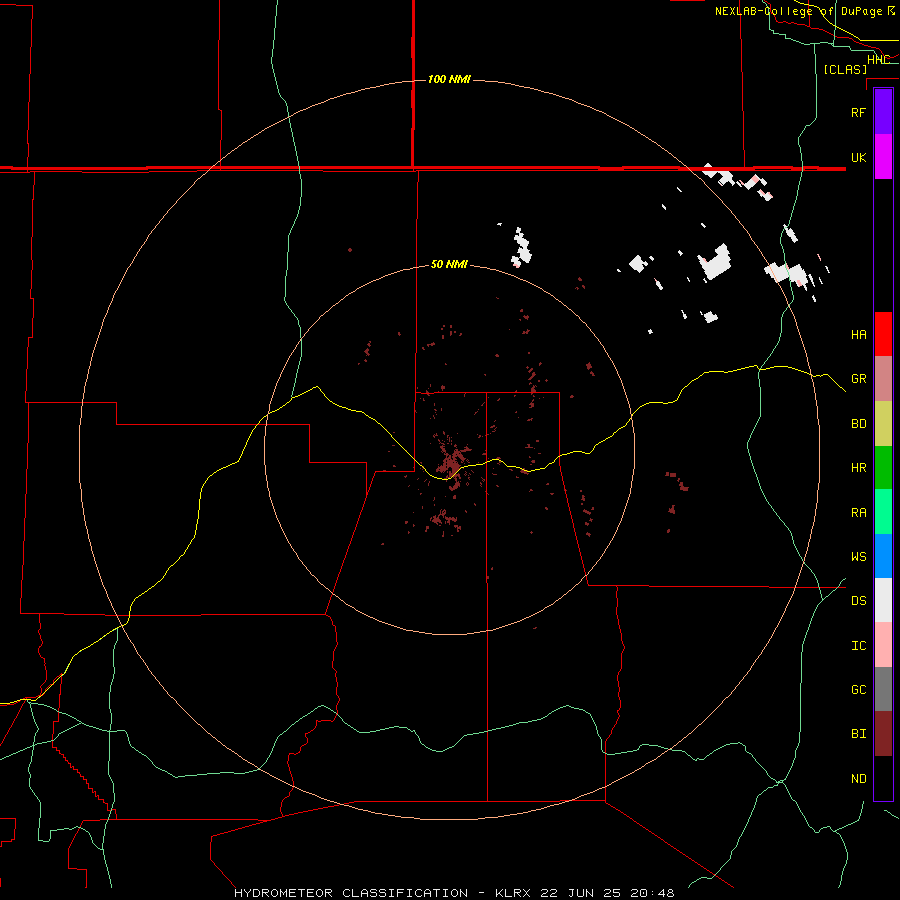Click the HA red legend swatch
900x900 pixels.
pyautogui.click(x=883, y=334)
